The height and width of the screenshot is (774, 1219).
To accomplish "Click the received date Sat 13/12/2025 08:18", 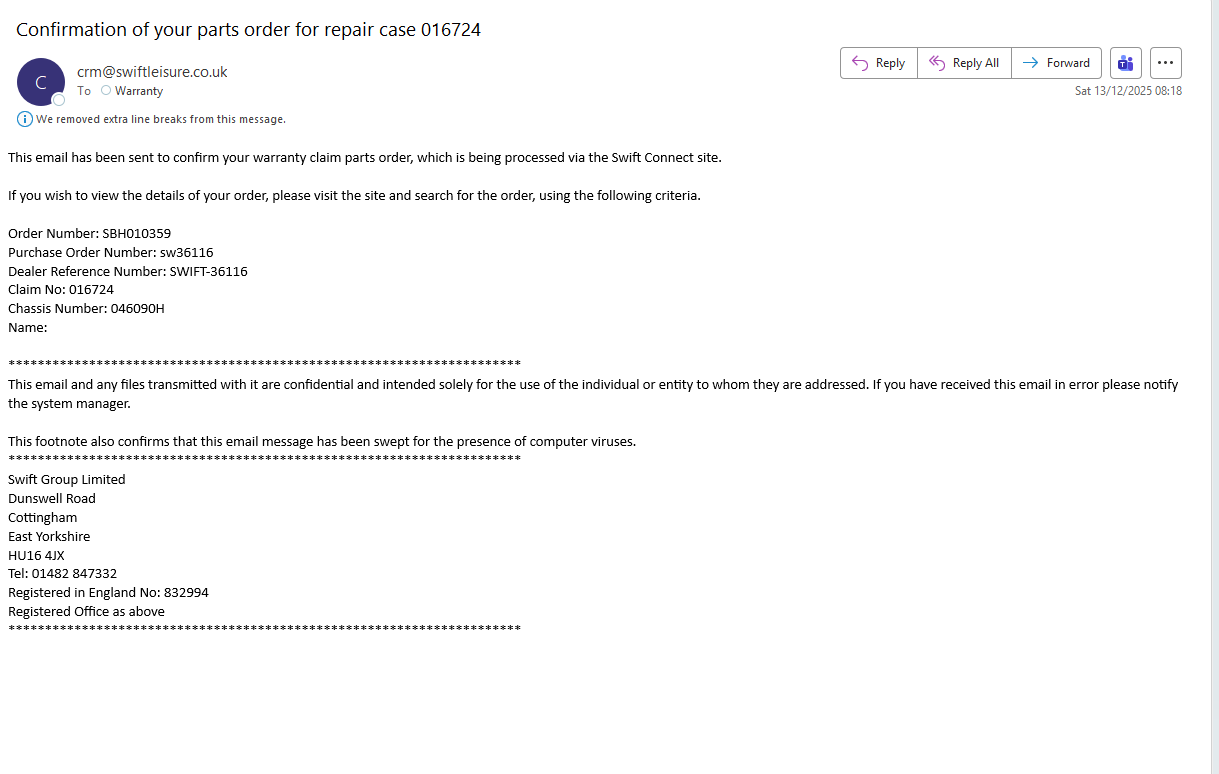I will coord(1128,91).
